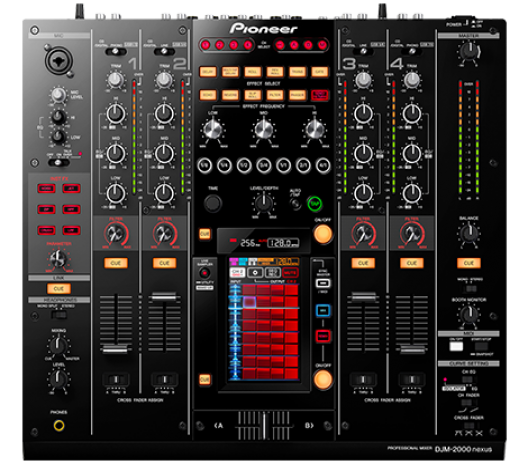Click the headphones MIXING knob
The image size is (528, 464).
coord(58,345)
